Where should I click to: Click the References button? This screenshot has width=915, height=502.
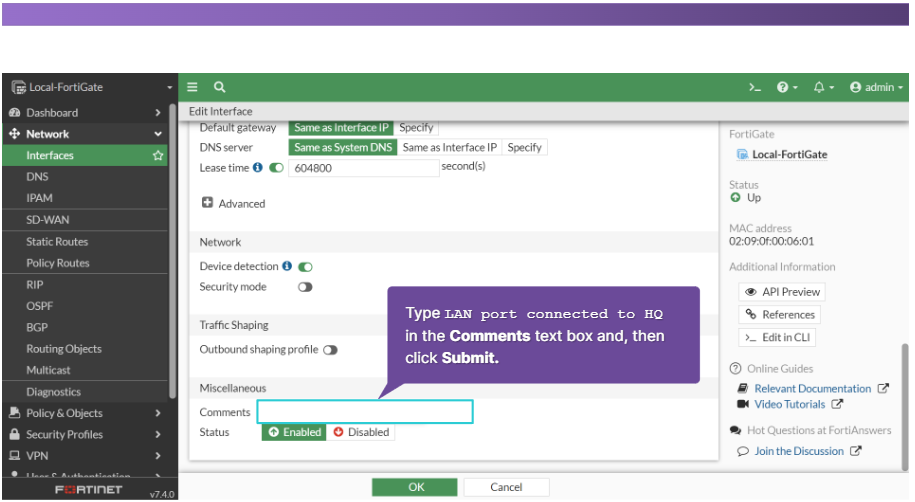780,314
